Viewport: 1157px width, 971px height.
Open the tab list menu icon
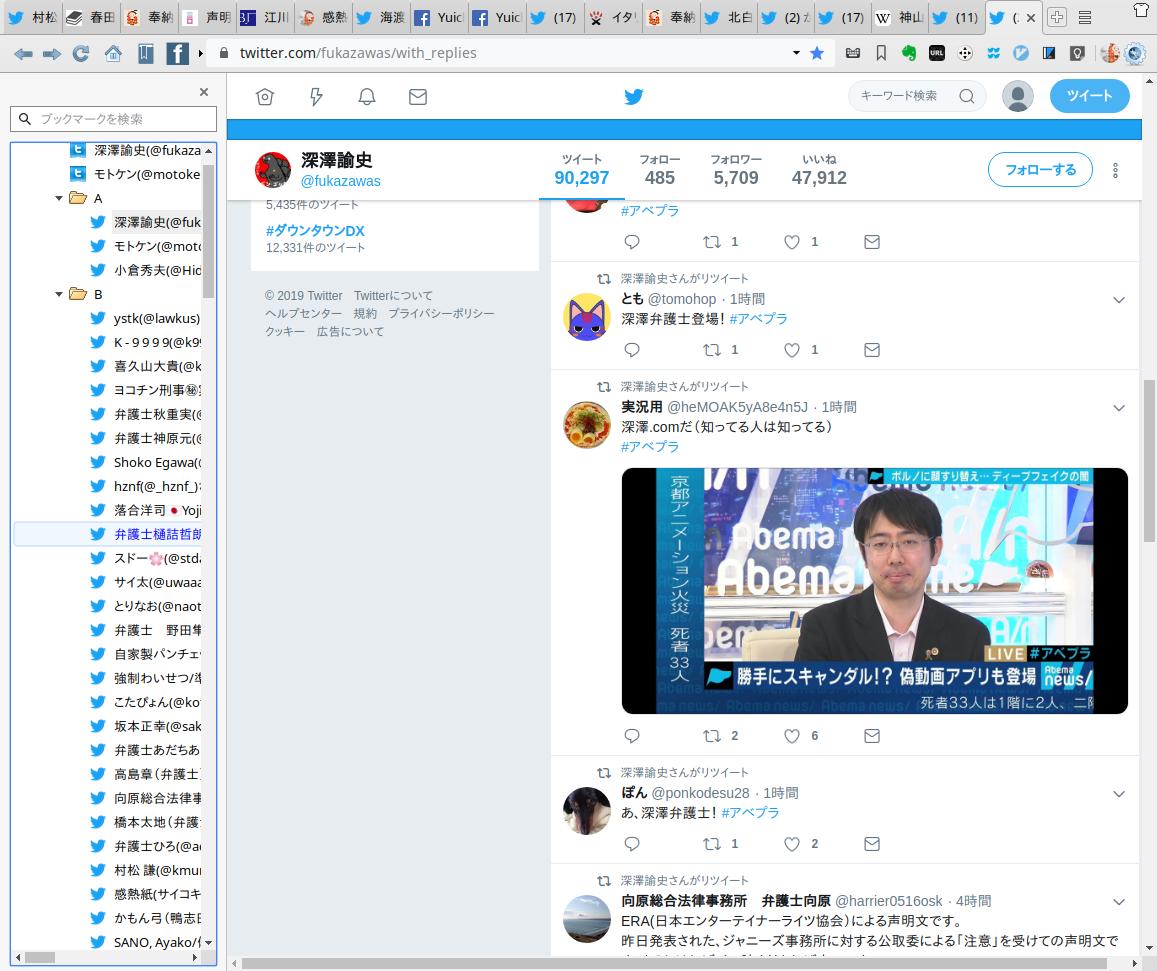[x=1085, y=17]
